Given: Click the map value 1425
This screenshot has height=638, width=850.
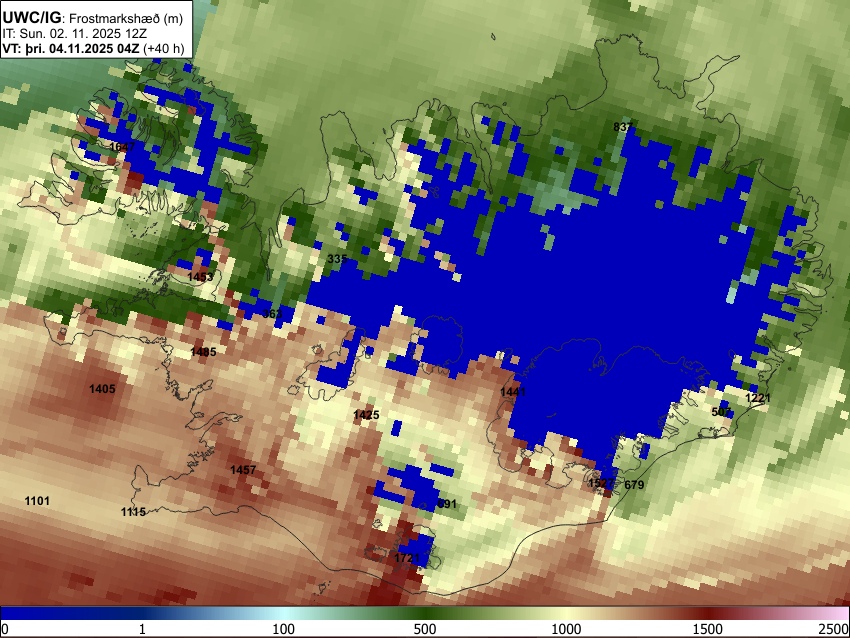Looking at the screenshot, I should [366, 415].
